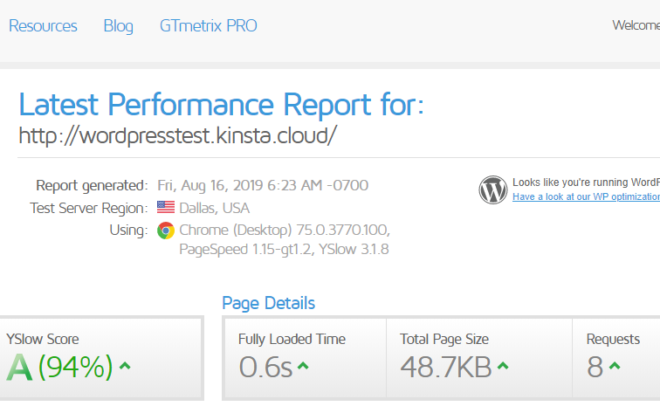Click the Welcome text in header
This screenshot has height=420, width=660.
(x=636, y=26)
